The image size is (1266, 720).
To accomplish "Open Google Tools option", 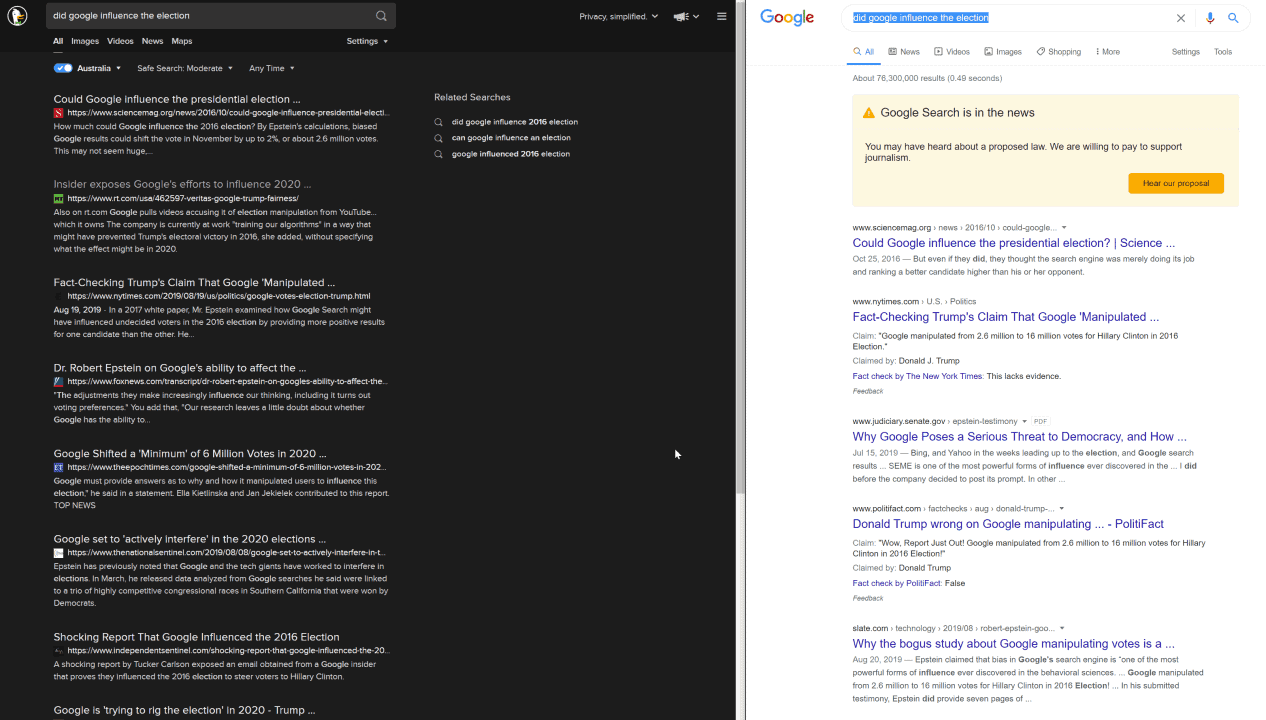I will [1223, 52].
